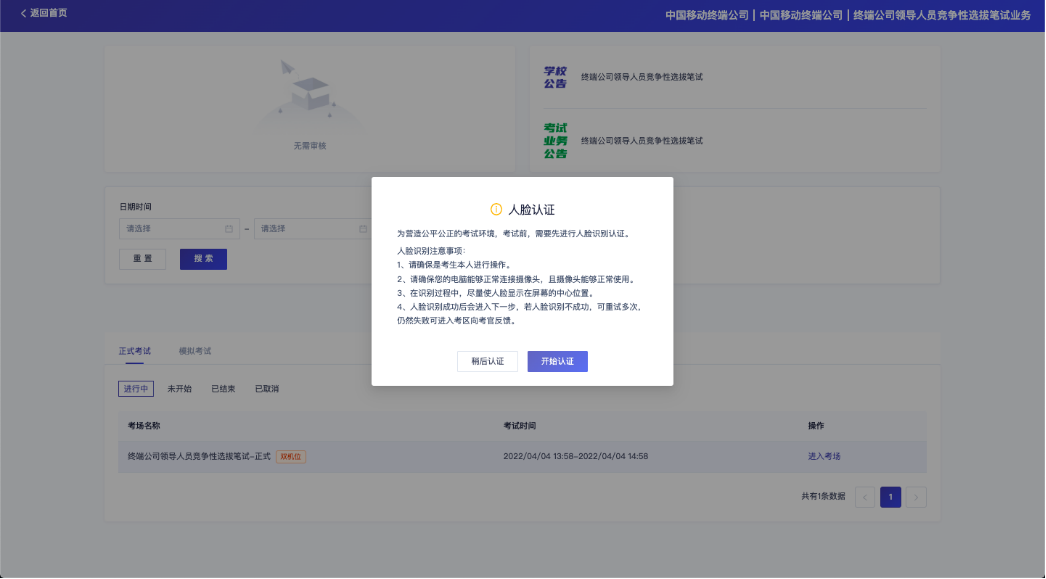1046x579 pixels.
Task: Click the previous page pagination arrow
Action: 865,497
